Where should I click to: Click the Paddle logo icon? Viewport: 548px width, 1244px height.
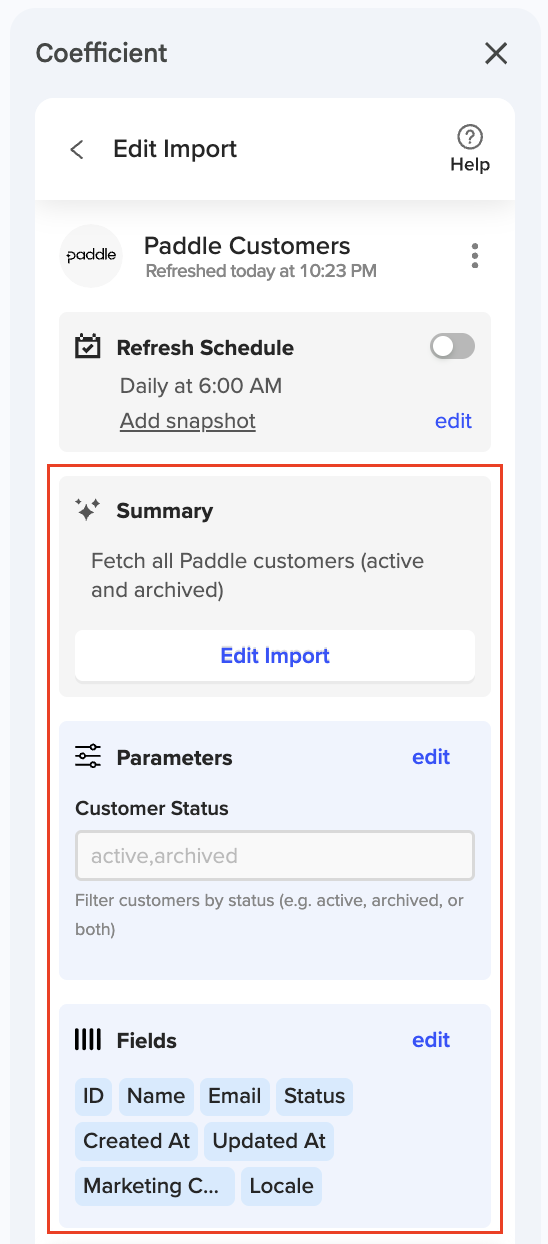coord(91,256)
